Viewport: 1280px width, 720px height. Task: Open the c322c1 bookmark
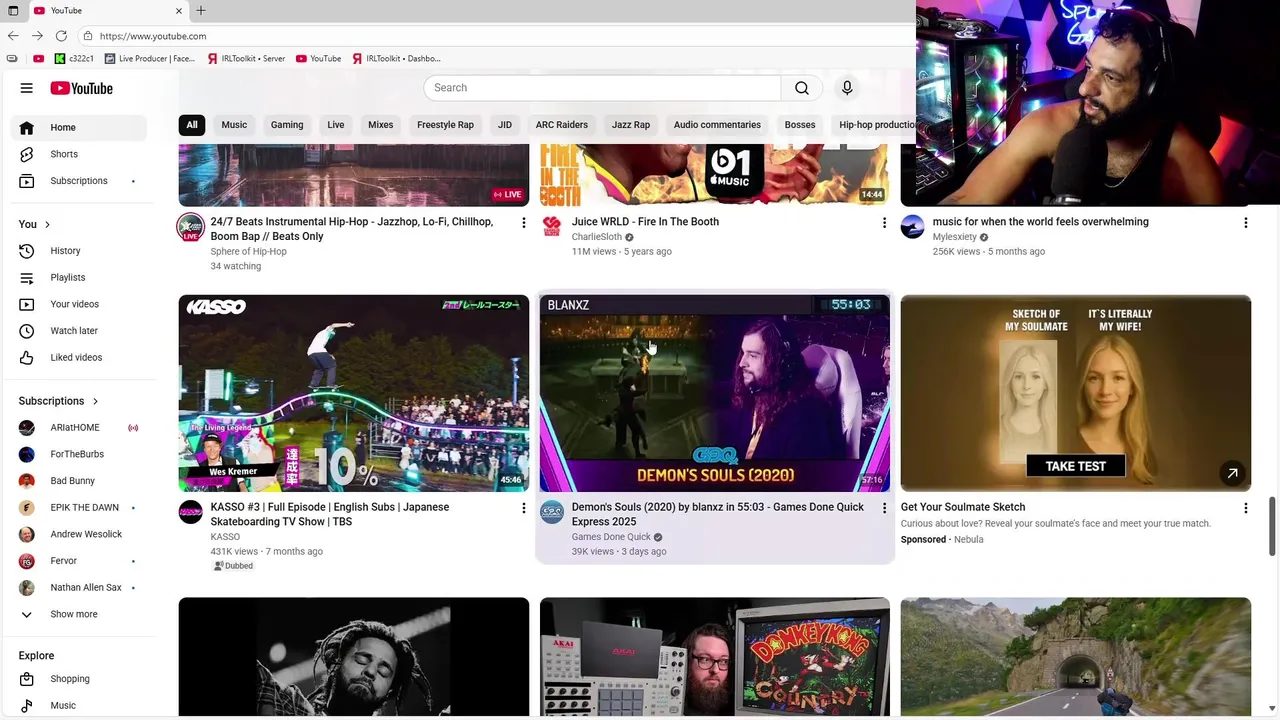click(x=75, y=59)
